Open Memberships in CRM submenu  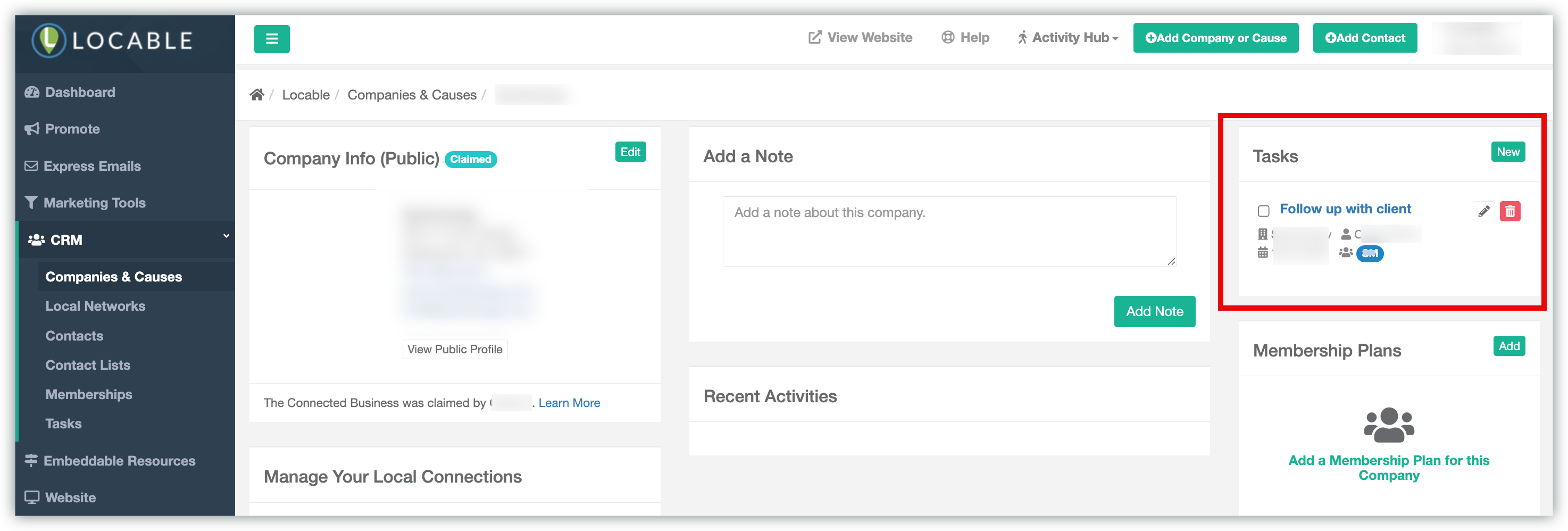(88, 395)
